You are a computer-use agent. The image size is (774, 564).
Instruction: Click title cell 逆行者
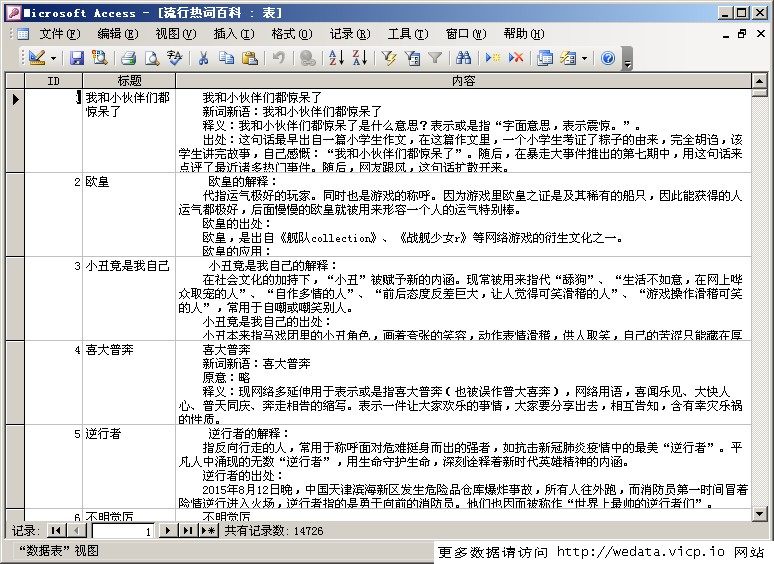pyautogui.click(x=129, y=466)
